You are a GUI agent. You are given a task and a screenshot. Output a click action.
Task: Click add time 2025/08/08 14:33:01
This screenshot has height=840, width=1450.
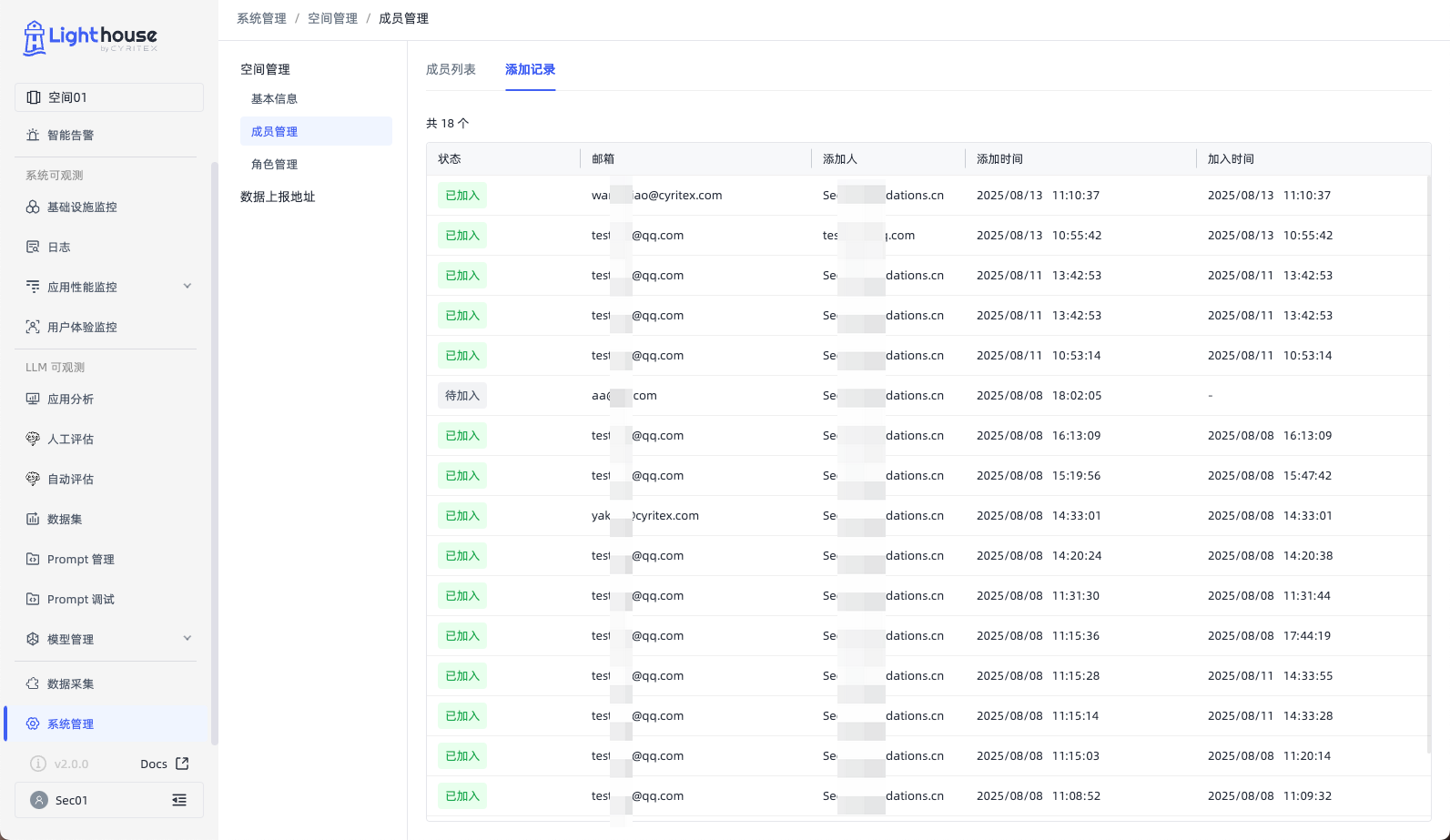(x=1039, y=515)
